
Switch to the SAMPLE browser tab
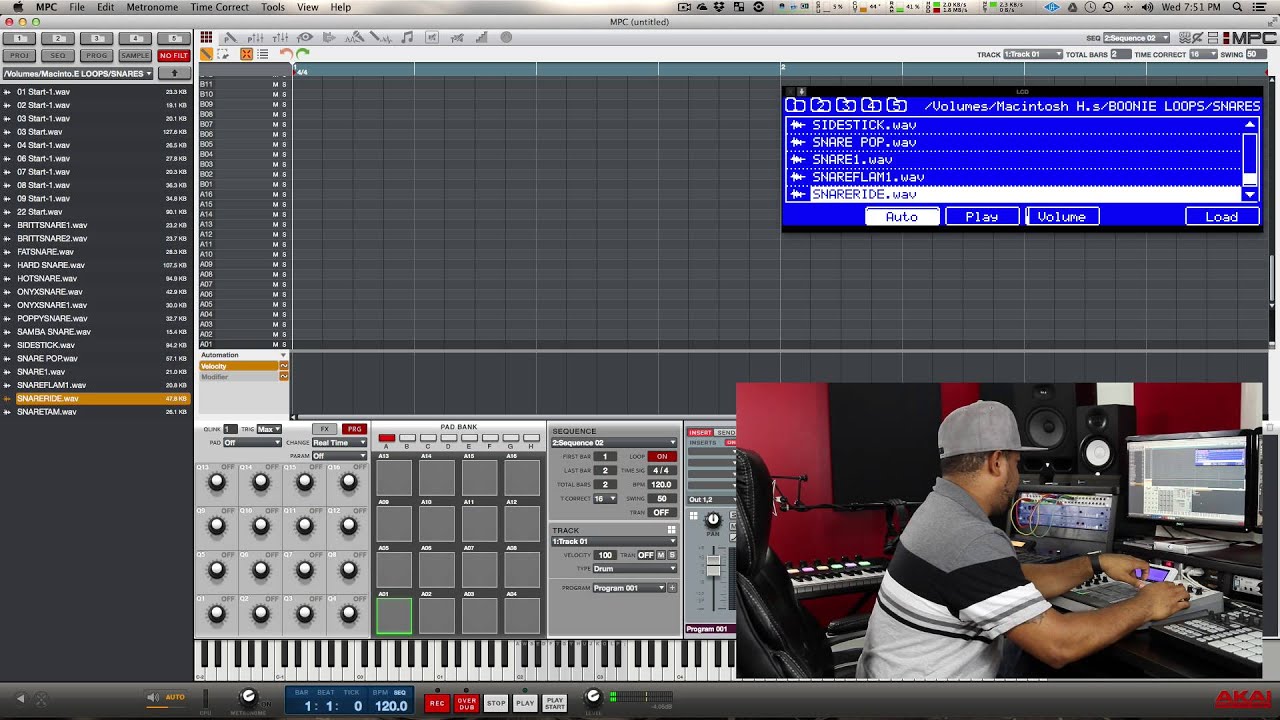tap(135, 55)
